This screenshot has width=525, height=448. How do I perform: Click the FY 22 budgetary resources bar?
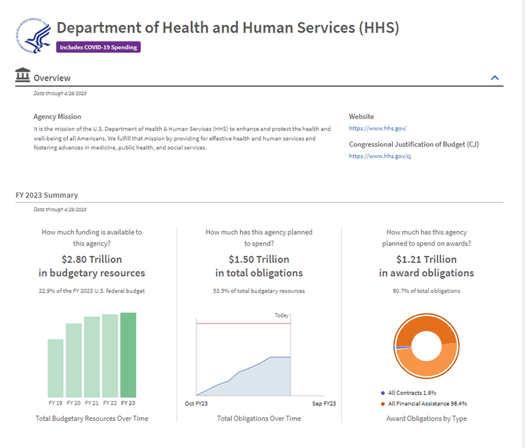110,356
